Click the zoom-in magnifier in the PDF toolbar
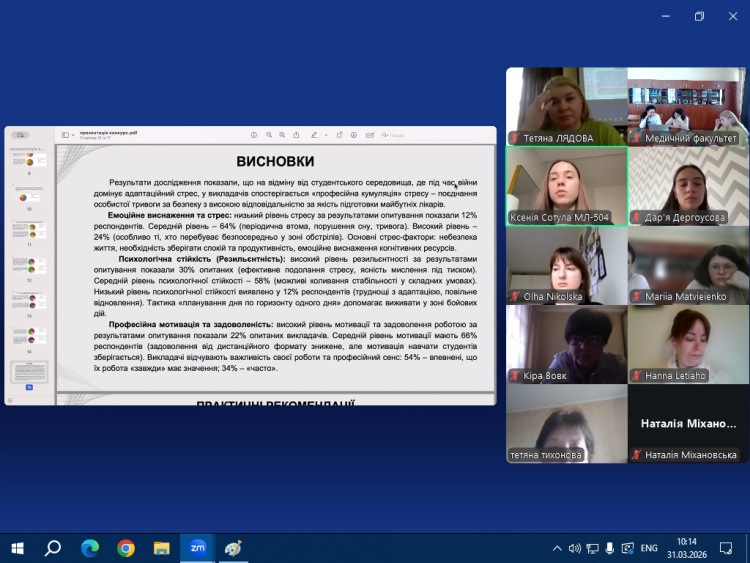Image resolution: width=750 pixels, height=563 pixels. point(282,134)
